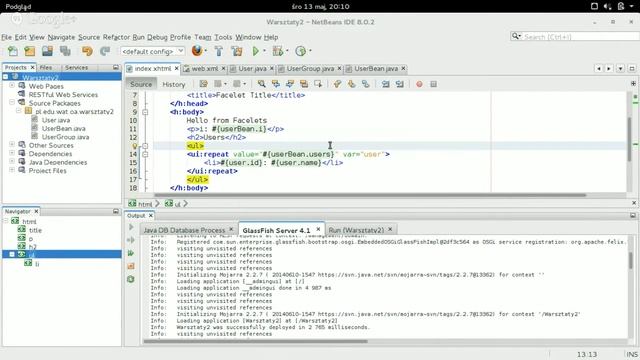Select UserBean.java in Projects tree
This screenshot has height=360, width=640.
(63, 129)
